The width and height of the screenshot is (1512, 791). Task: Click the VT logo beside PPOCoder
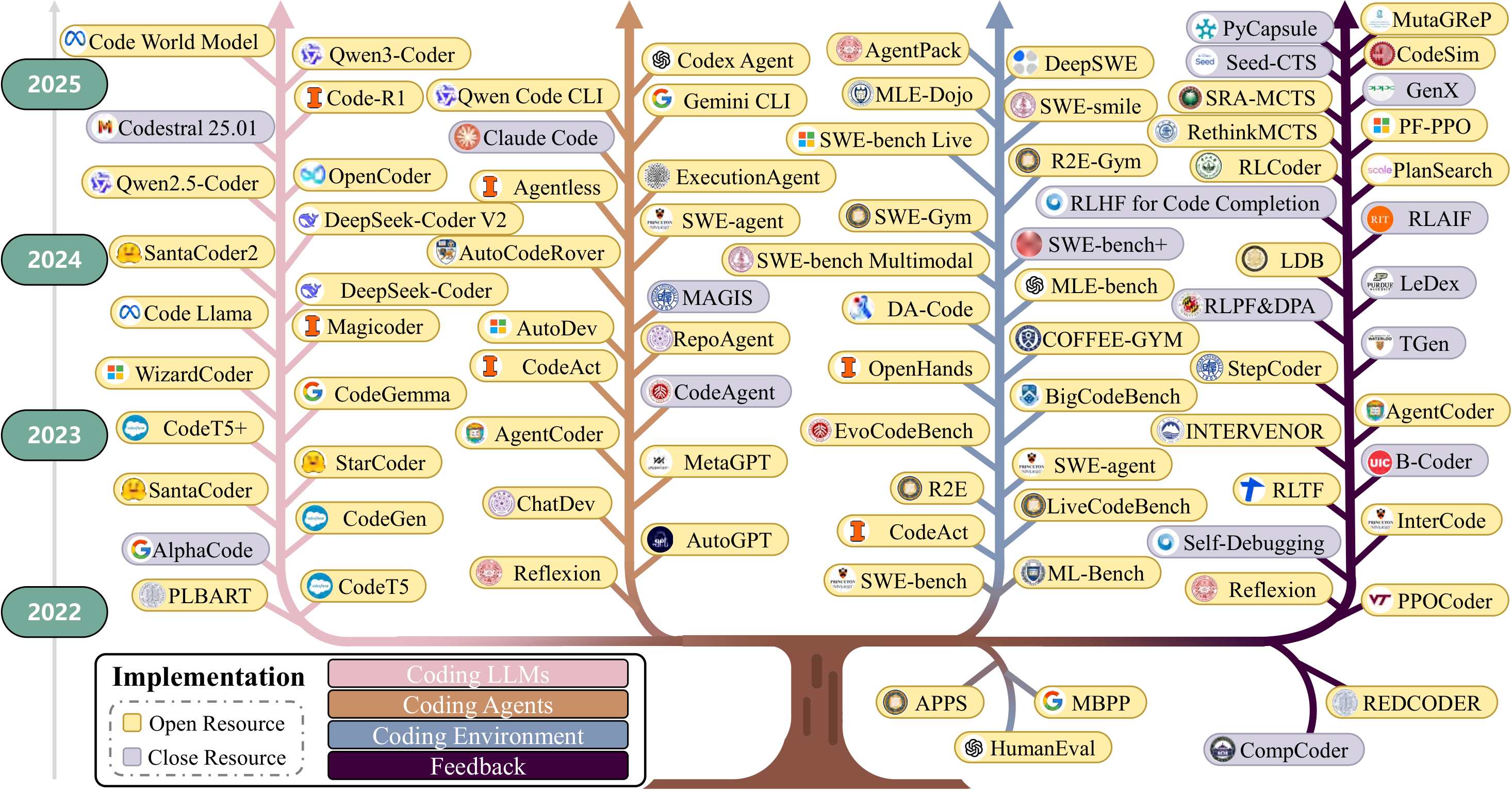point(1379,600)
